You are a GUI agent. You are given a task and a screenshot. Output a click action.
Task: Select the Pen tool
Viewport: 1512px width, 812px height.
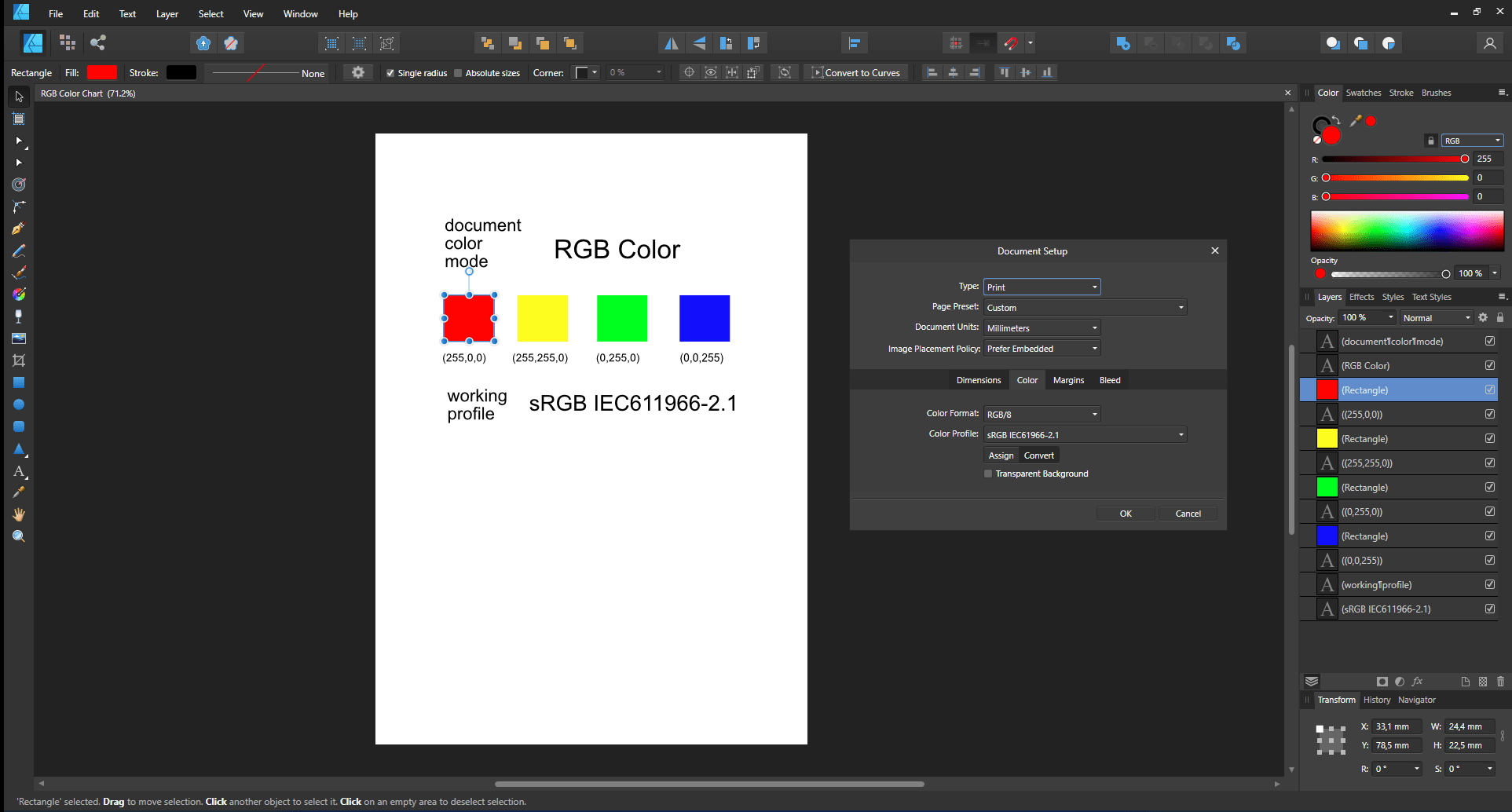click(19, 229)
